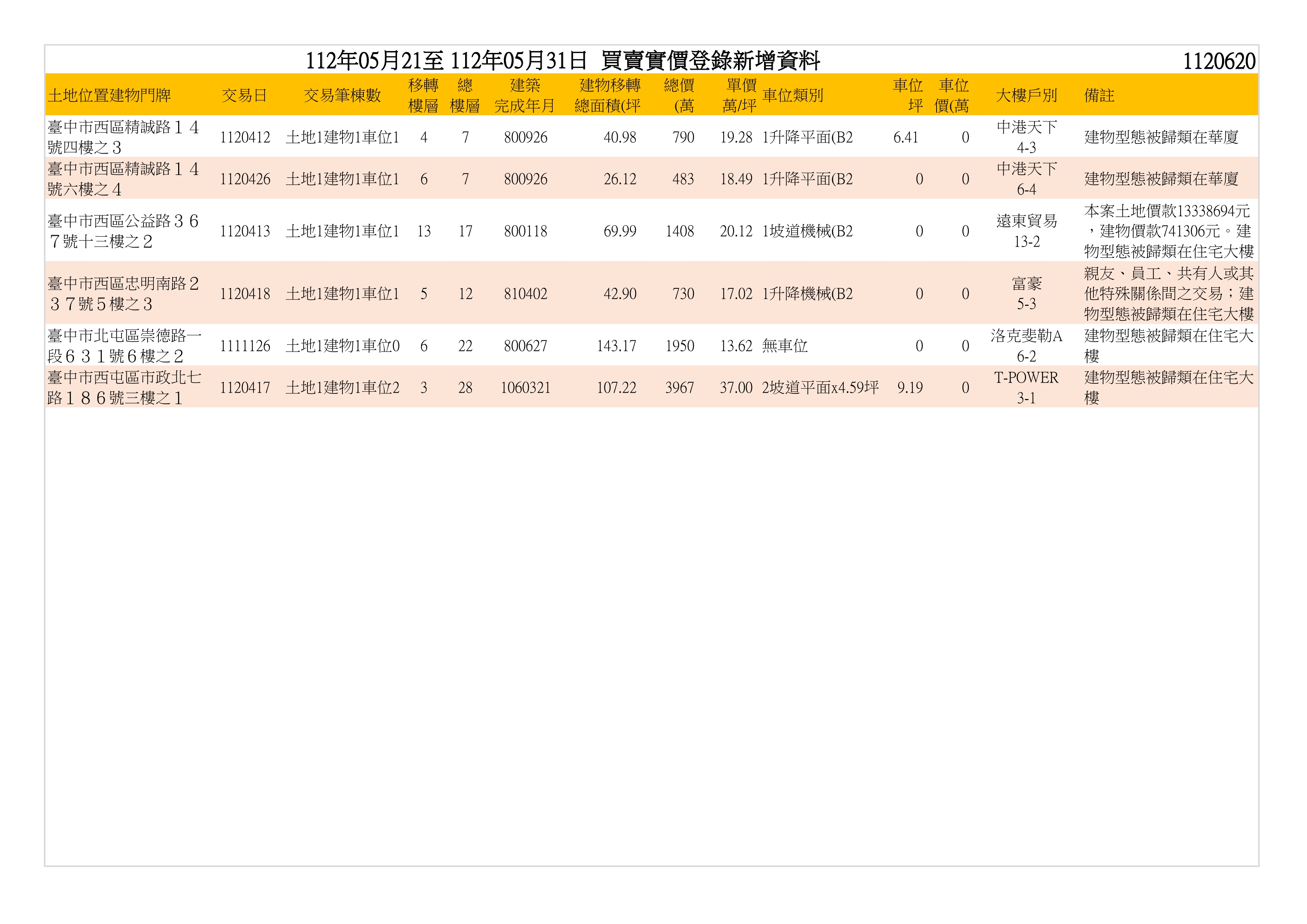This screenshot has height=924, width=1307.
Task: Click 土地1建物1車位0 cell
Action: click(342, 346)
